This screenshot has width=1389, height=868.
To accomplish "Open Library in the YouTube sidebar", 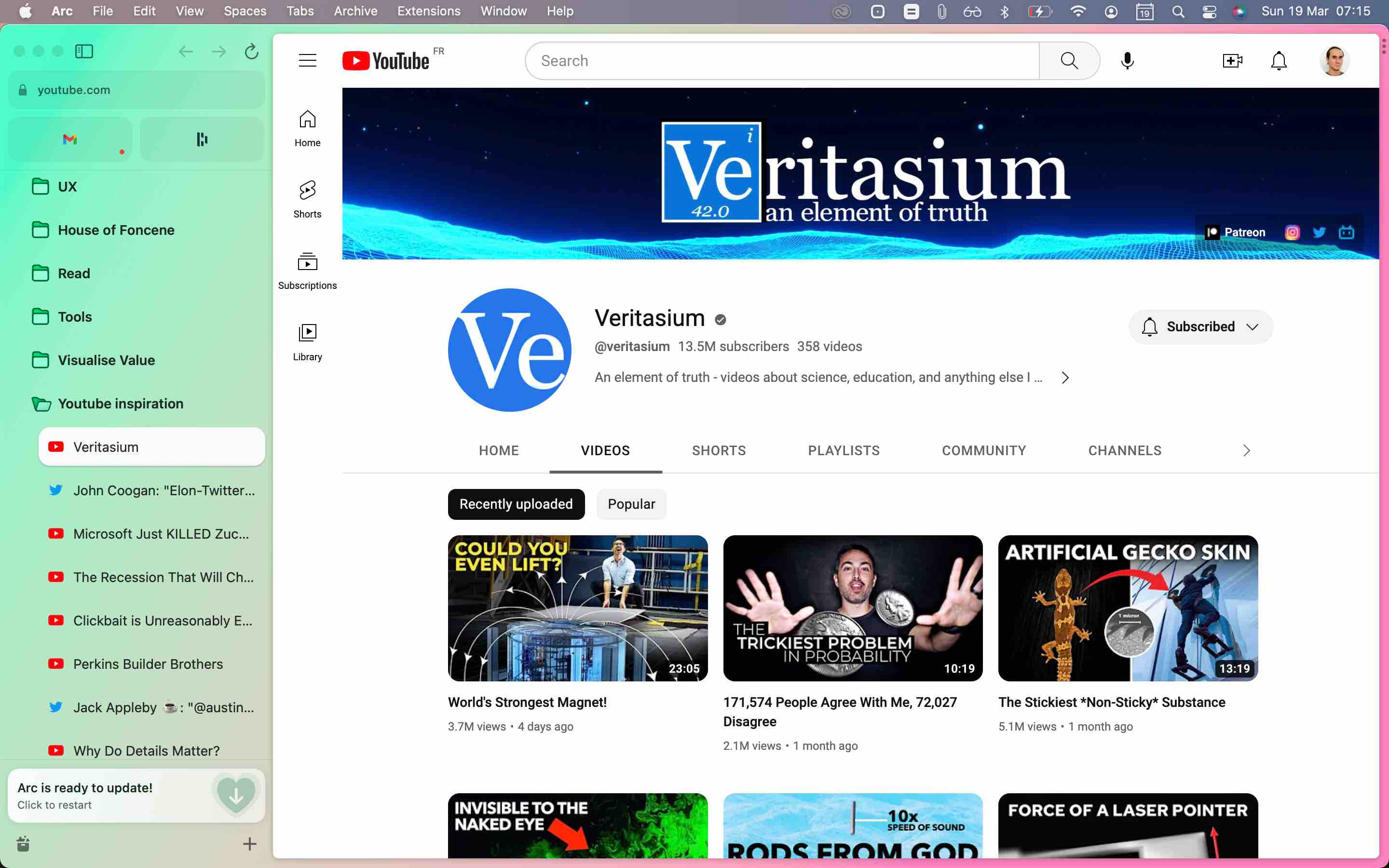I will coord(307,341).
